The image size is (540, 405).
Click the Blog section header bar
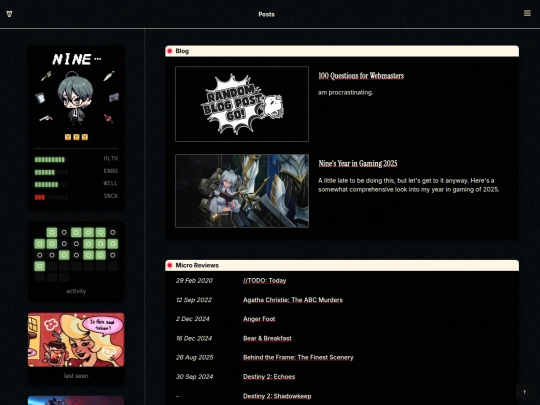pos(342,51)
